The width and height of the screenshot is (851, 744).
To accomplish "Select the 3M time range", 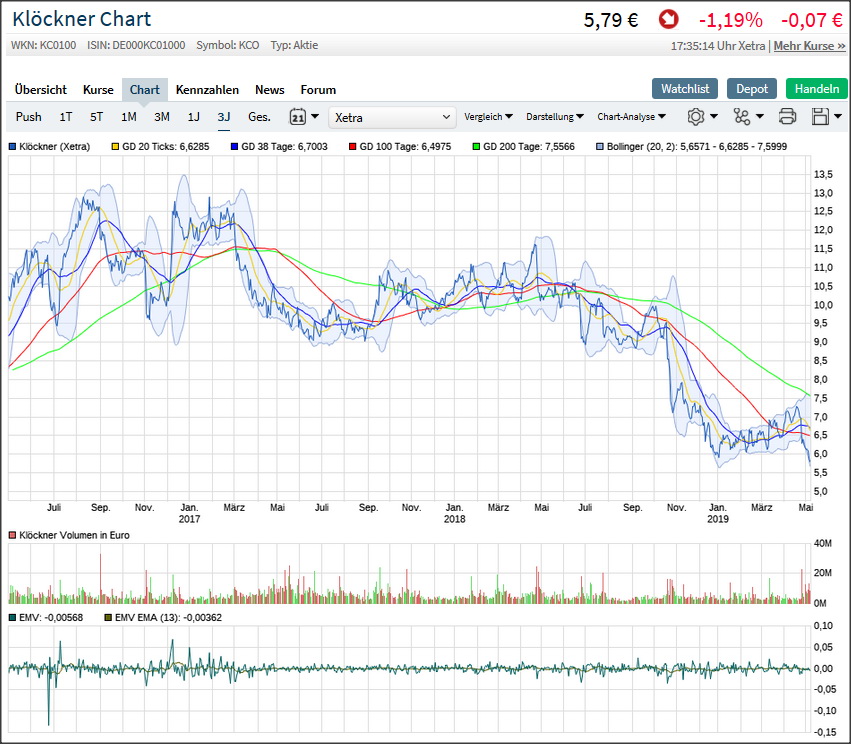I will (x=162, y=117).
